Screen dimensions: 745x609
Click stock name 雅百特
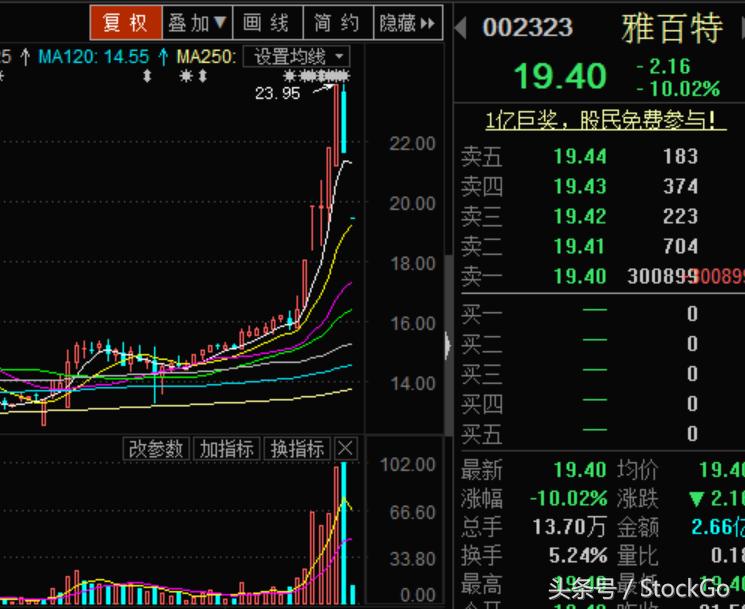(x=672, y=29)
